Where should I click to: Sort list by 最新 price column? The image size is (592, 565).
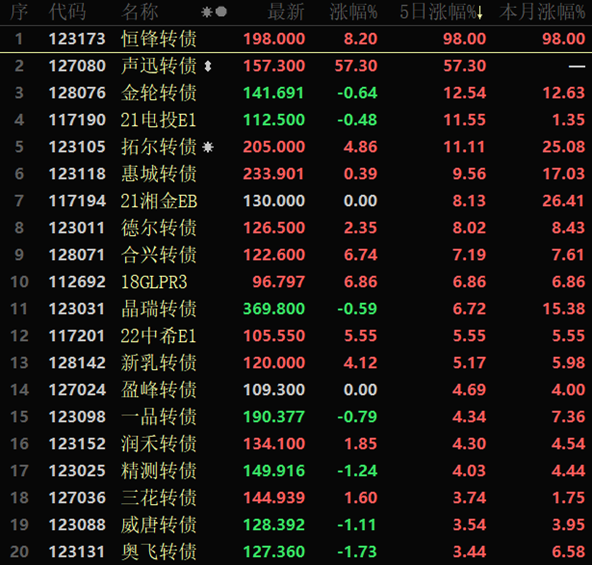point(286,12)
